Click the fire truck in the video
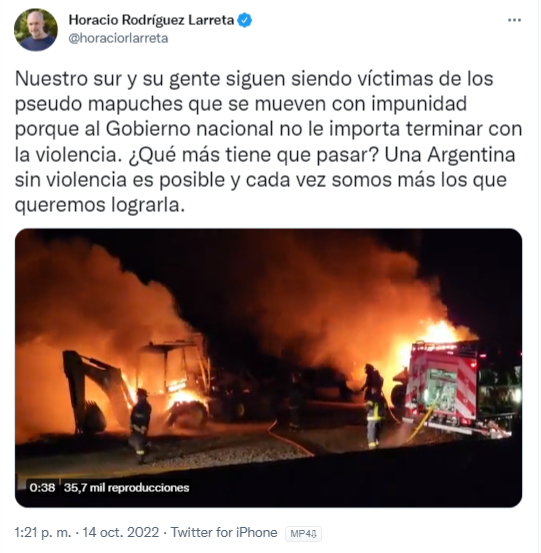 tap(458, 388)
